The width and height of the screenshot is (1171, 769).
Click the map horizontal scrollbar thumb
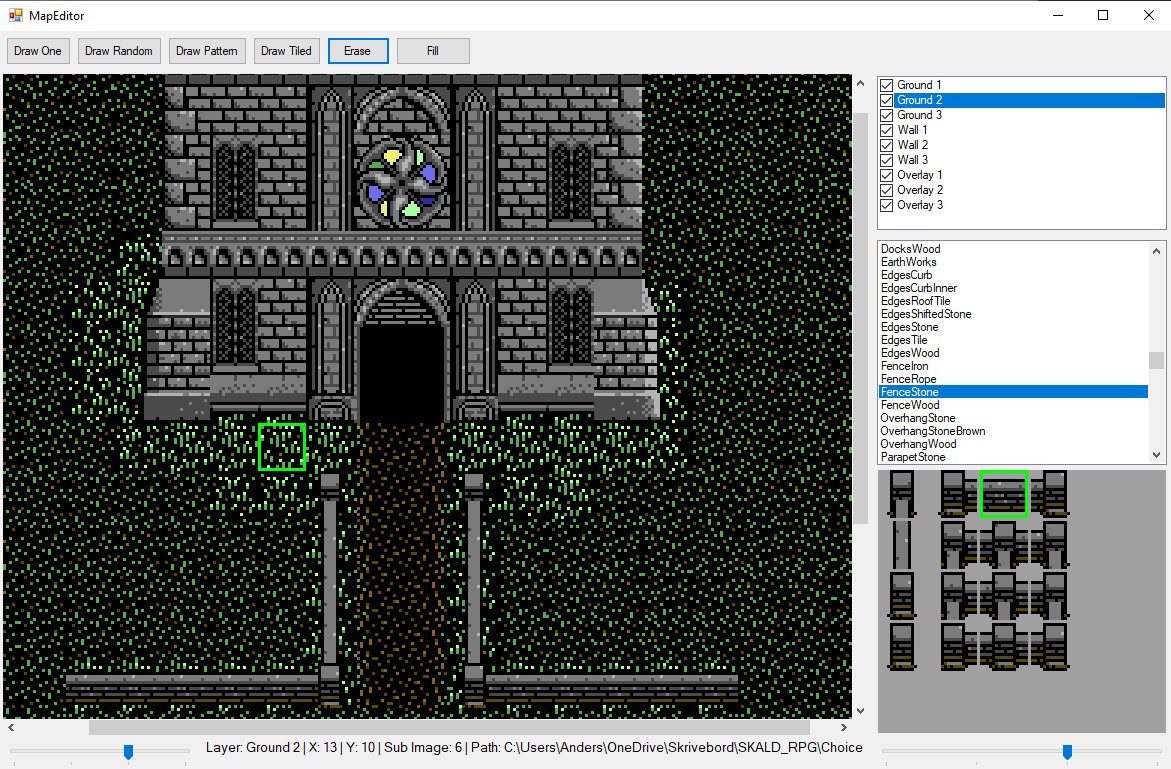[x=449, y=727]
